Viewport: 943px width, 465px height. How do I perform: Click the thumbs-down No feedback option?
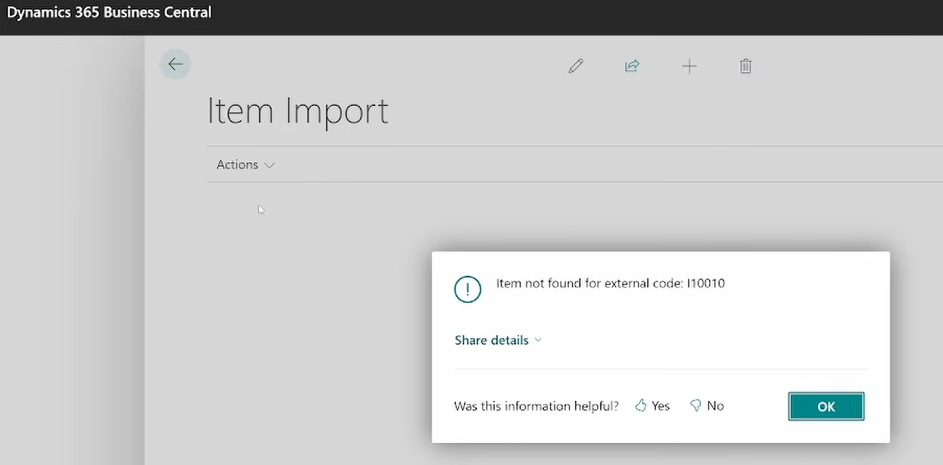click(x=707, y=406)
